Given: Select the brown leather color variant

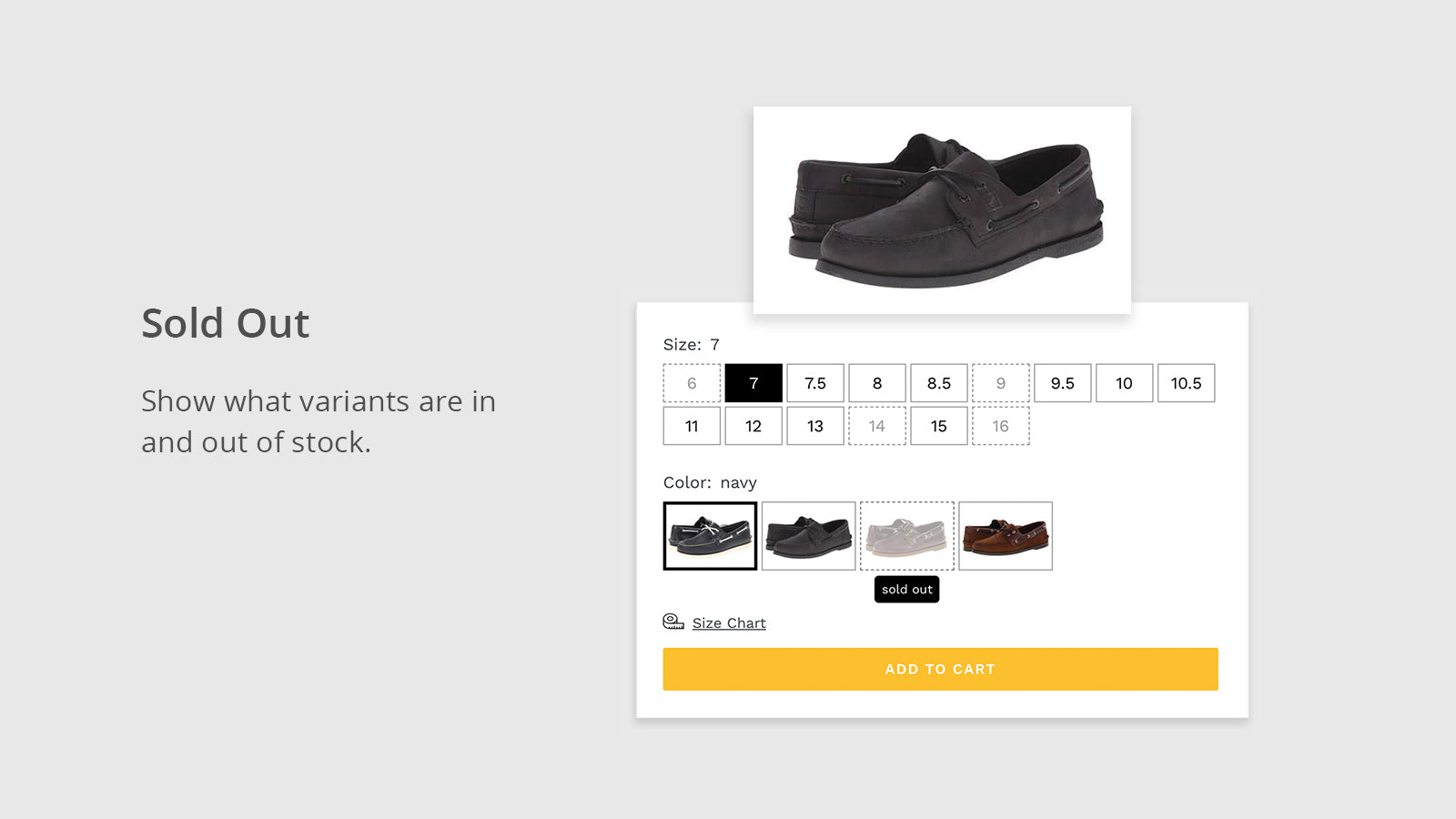Looking at the screenshot, I should (x=1005, y=534).
